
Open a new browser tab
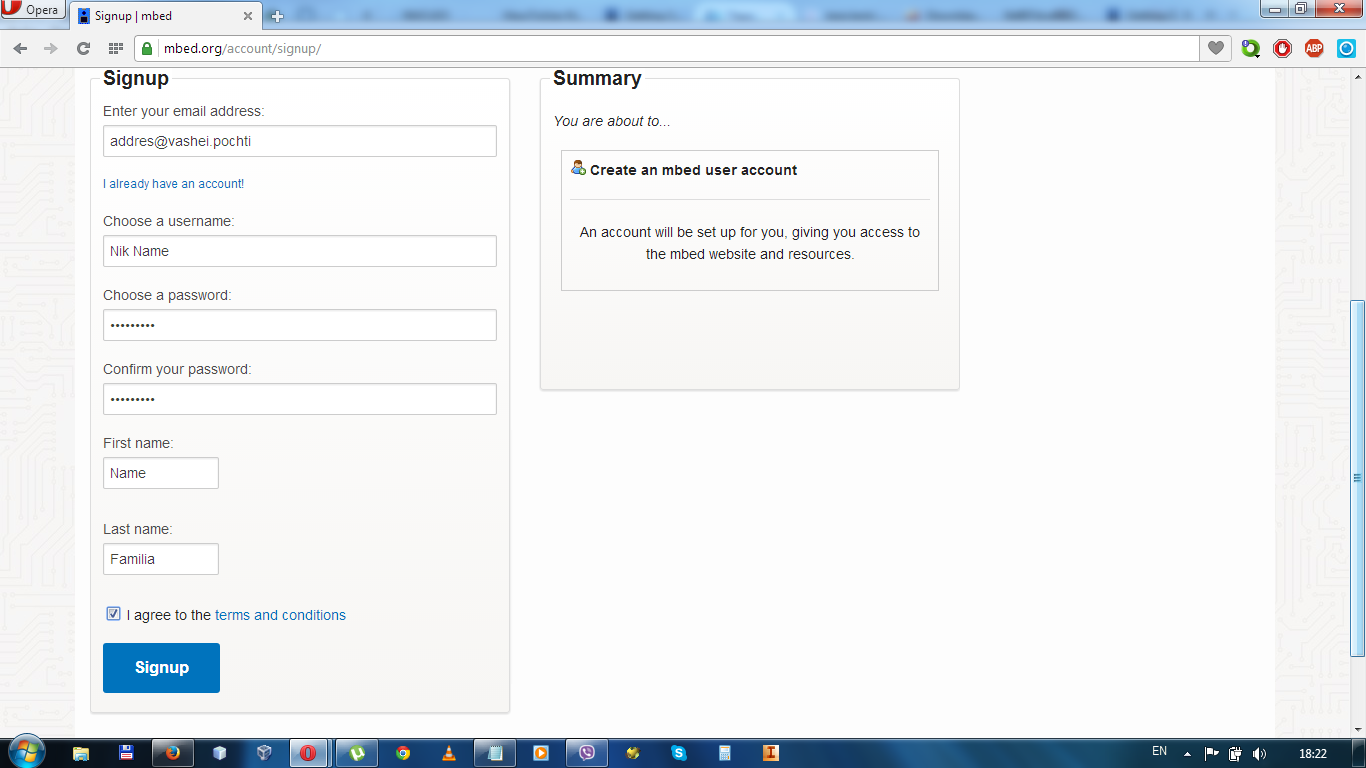(x=277, y=16)
